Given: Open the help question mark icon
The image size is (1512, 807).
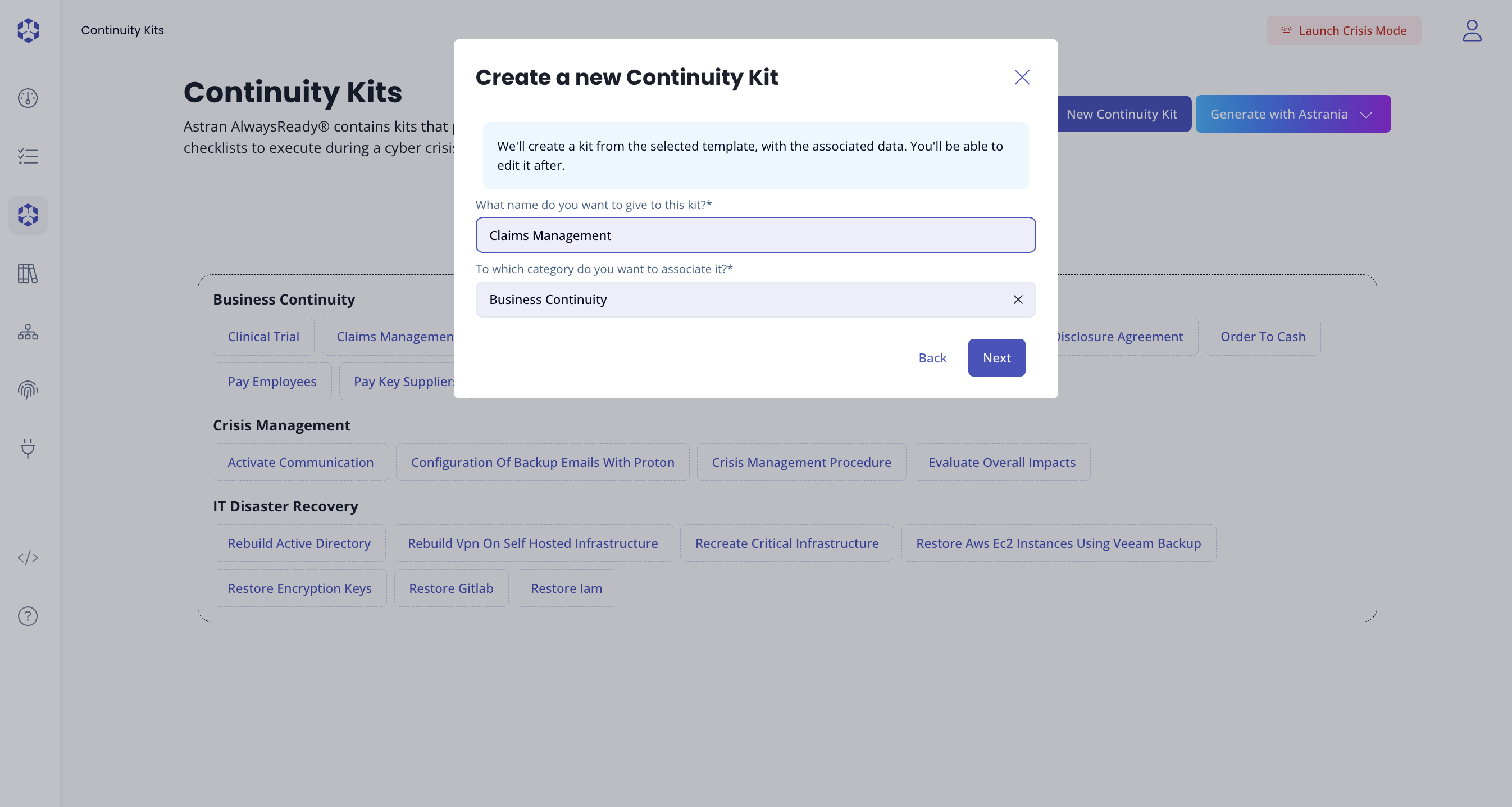Looking at the screenshot, I should 28,616.
